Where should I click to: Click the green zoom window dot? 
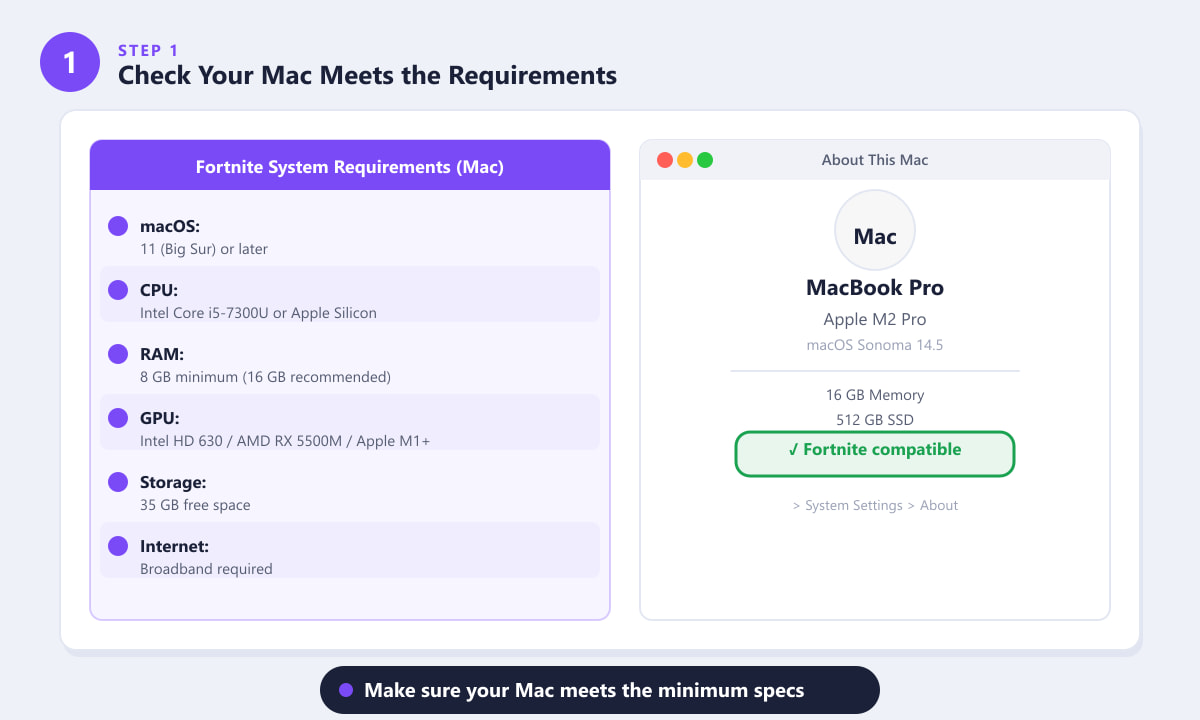pyautogui.click(x=705, y=160)
